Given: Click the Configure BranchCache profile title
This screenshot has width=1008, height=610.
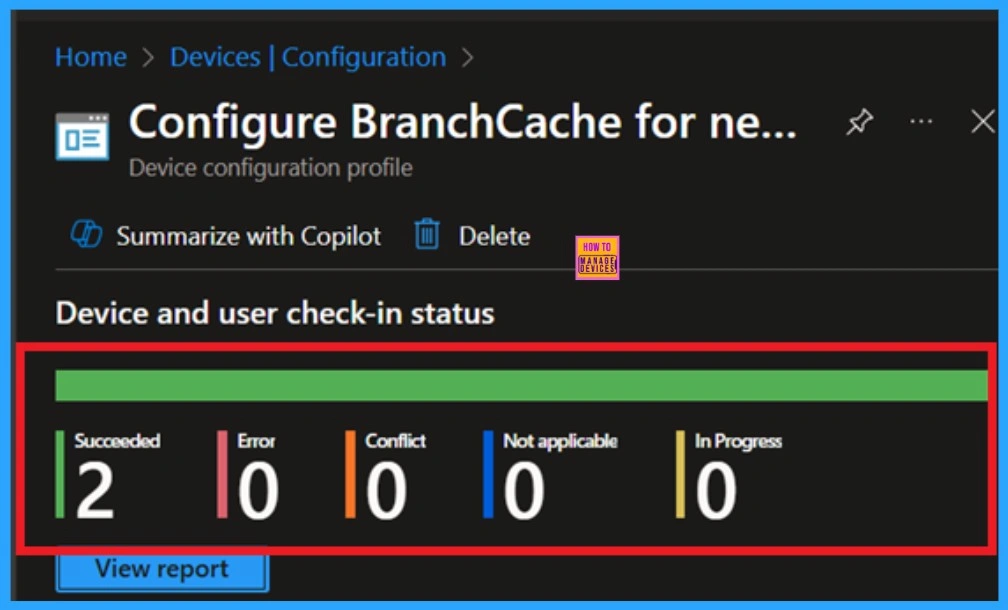Looking at the screenshot, I should (462, 123).
